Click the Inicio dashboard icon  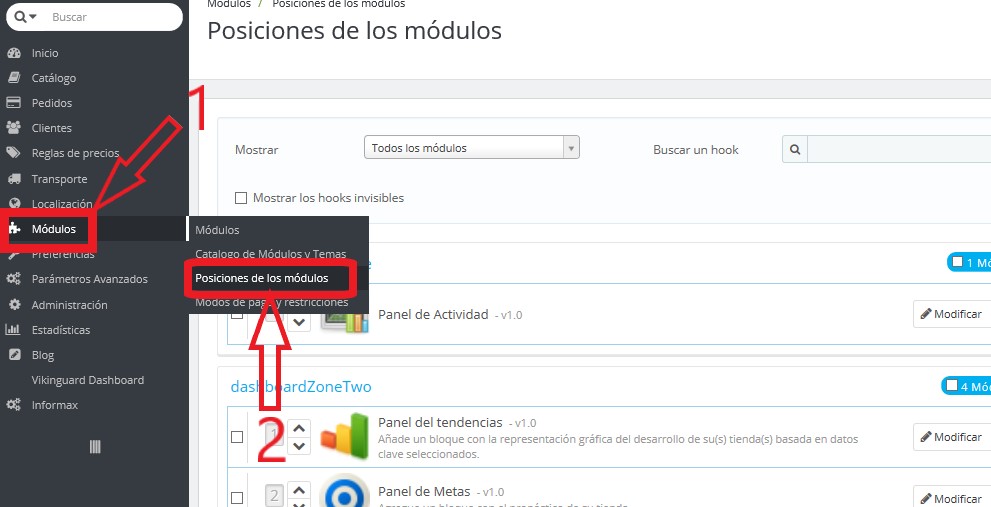14,53
